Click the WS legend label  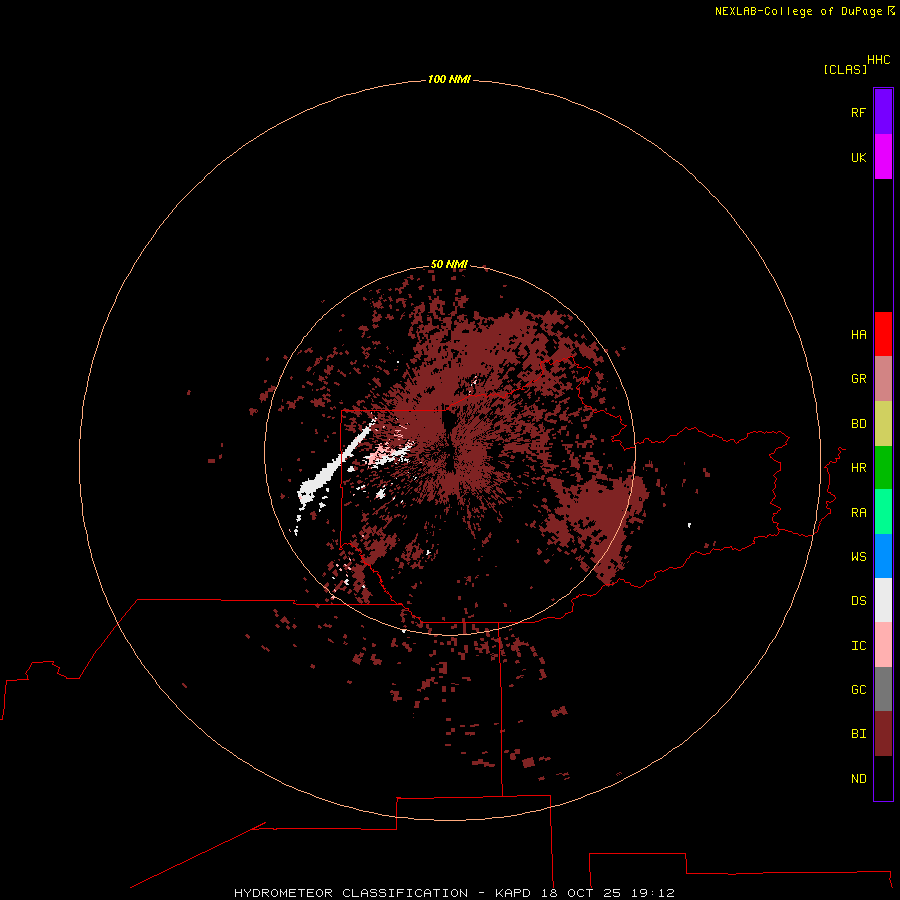(858, 556)
